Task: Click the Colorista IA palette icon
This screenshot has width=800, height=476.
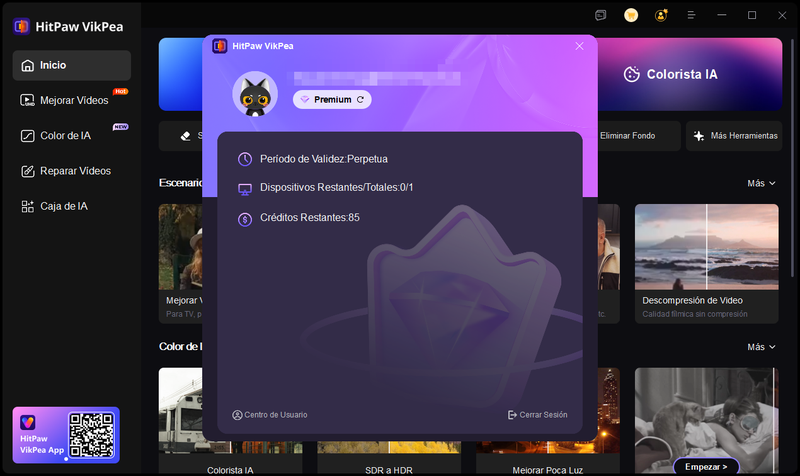Action: coord(632,74)
